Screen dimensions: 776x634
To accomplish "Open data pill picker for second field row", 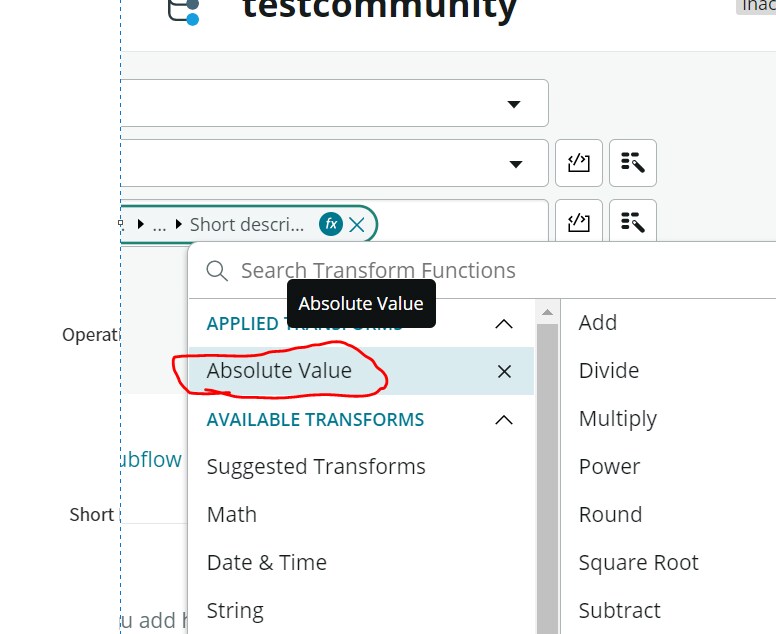I will [x=632, y=163].
